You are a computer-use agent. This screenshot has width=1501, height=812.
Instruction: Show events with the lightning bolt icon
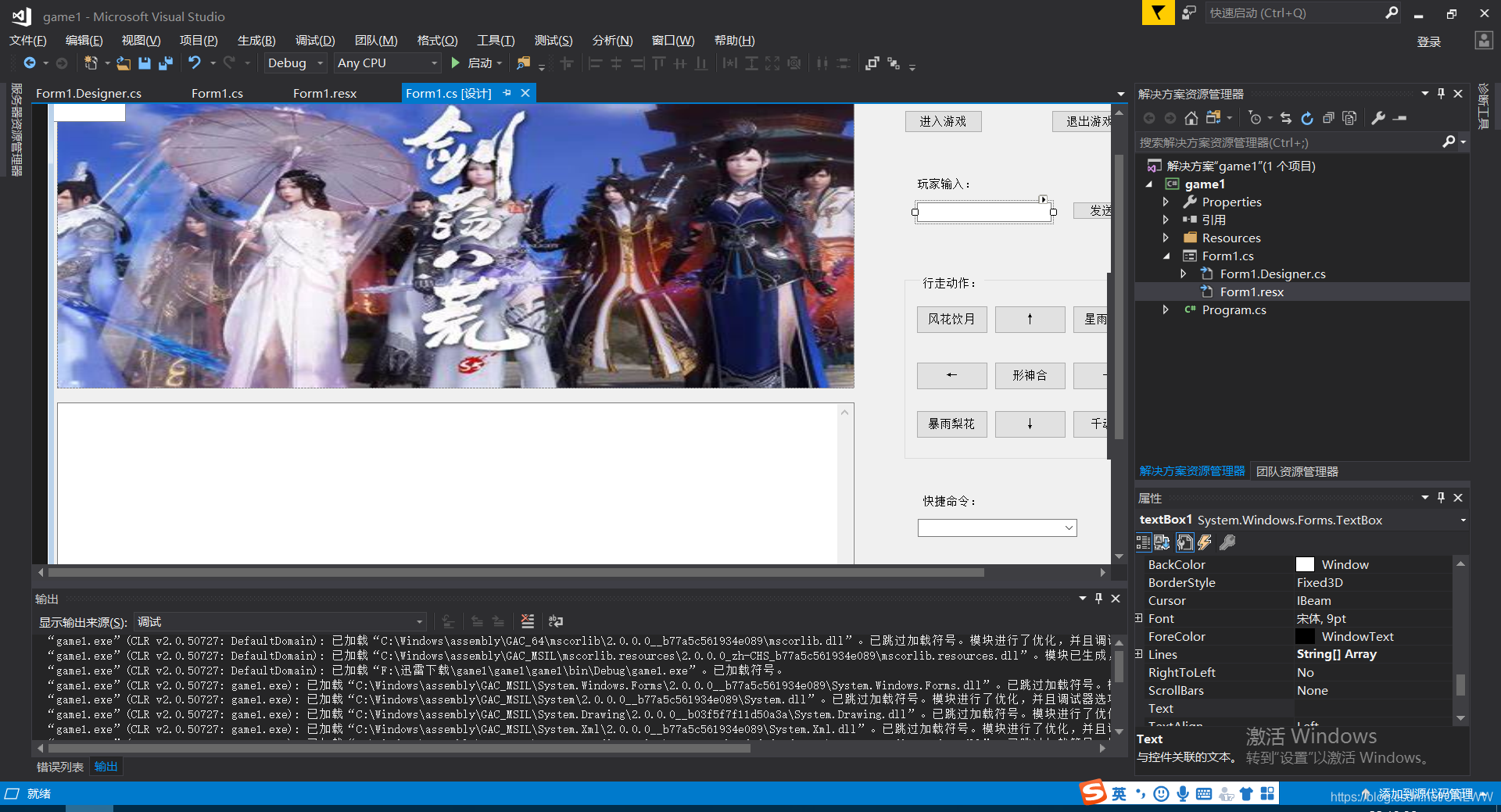pos(1205,542)
